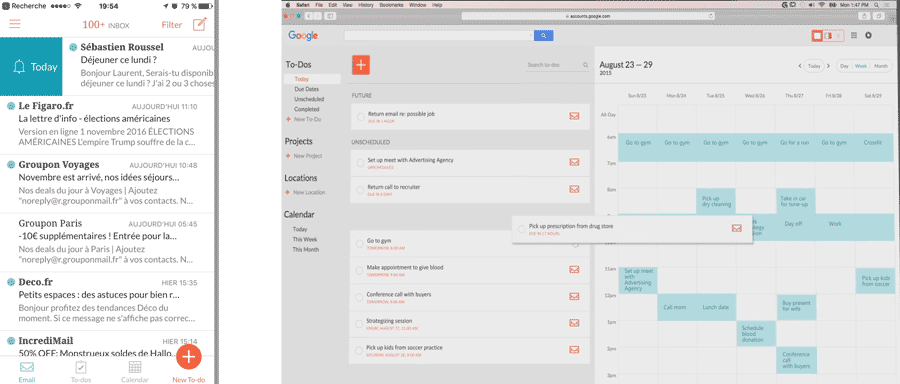Check off 'Conference call with buyers' to-do

pyautogui.click(x=360, y=297)
